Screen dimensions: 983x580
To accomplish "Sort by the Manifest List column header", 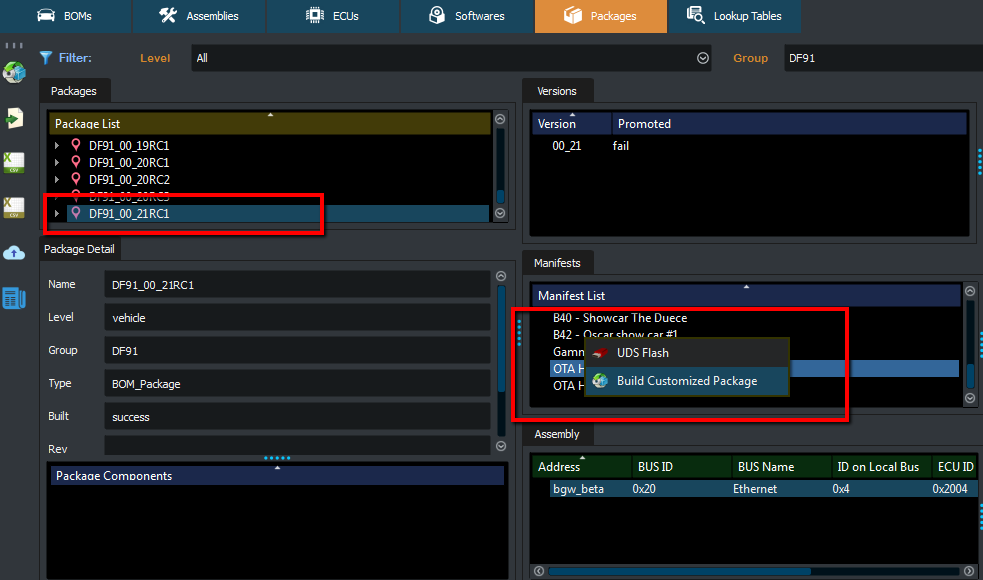I will [746, 295].
